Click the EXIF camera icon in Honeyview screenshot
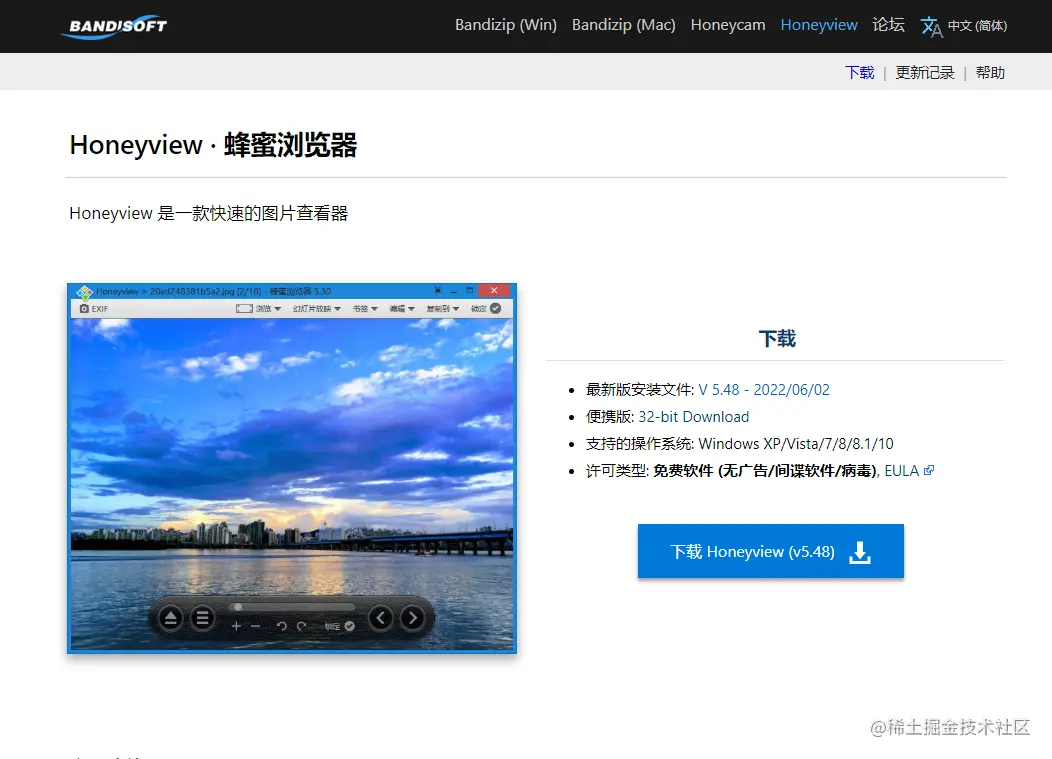 [84, 309]
